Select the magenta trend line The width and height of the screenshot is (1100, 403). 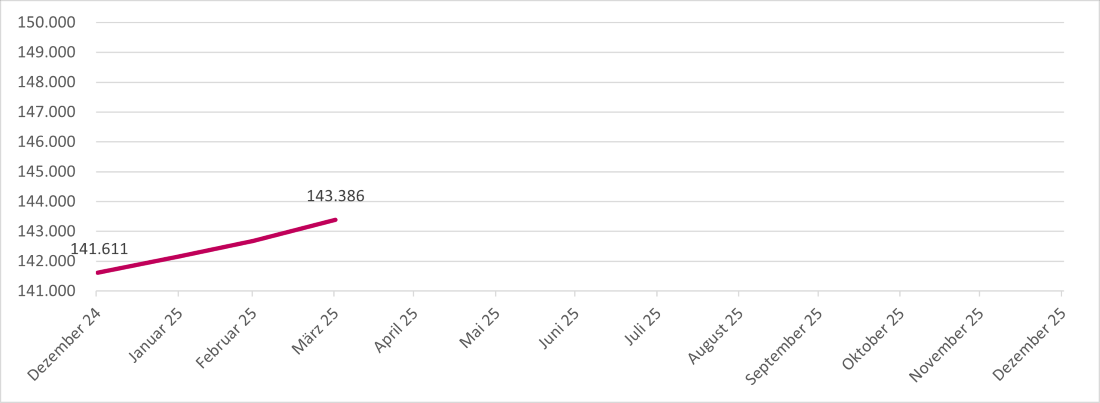click(215, 249)
